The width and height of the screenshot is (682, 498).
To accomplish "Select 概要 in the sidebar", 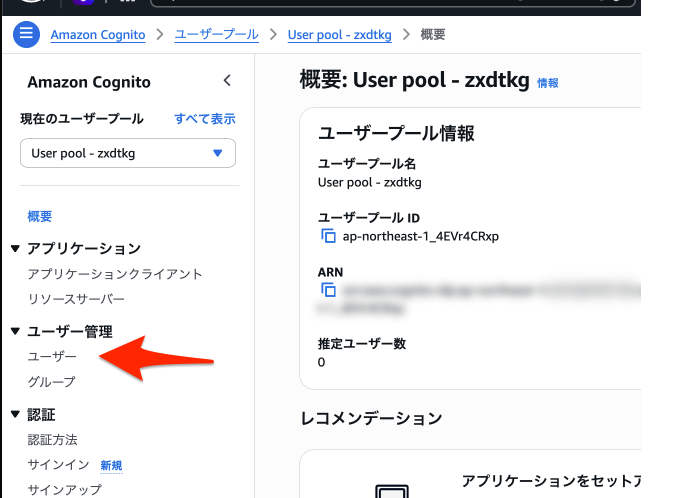I will [x=40, y=216].
